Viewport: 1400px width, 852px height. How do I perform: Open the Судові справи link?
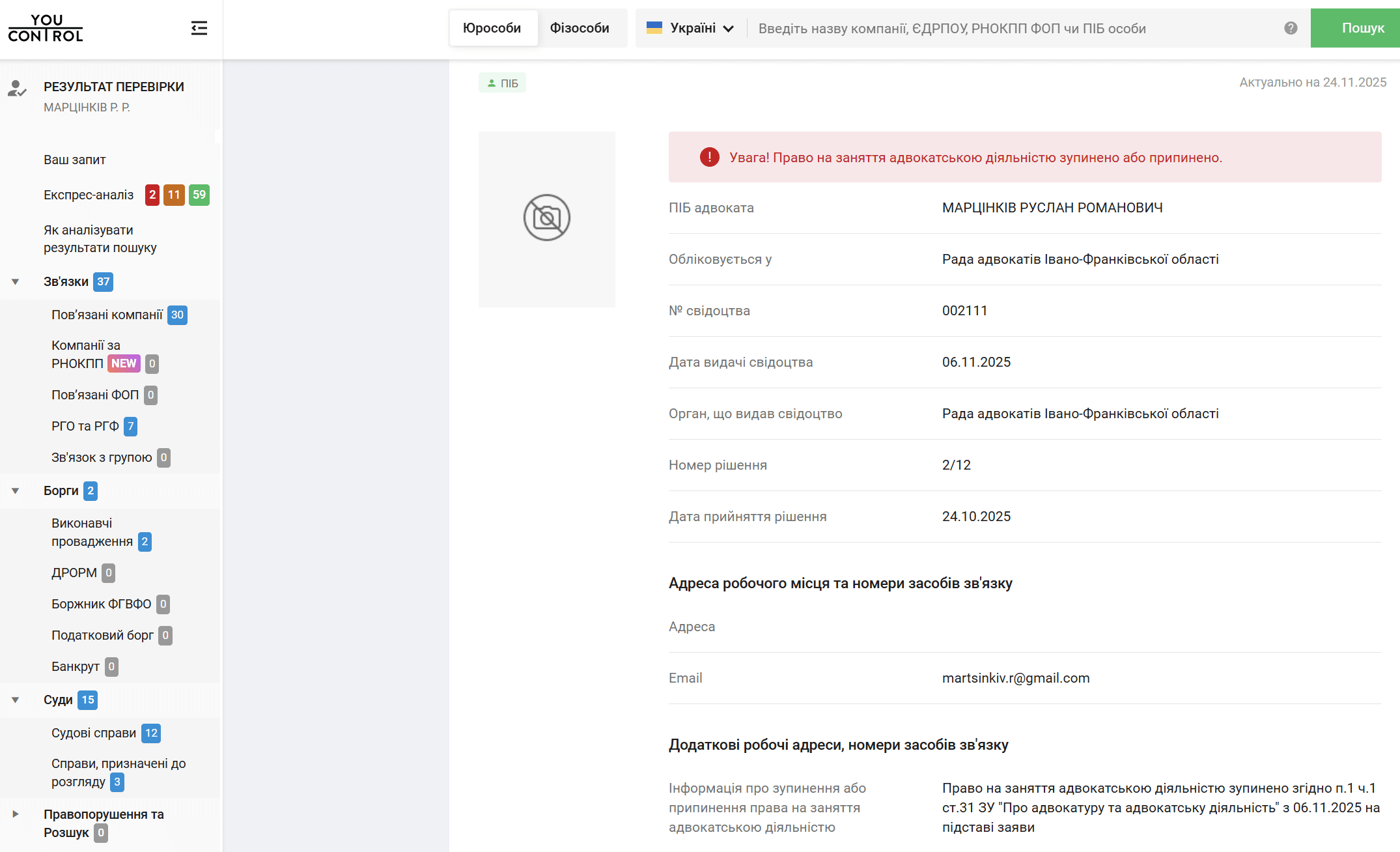pos(94,733)
